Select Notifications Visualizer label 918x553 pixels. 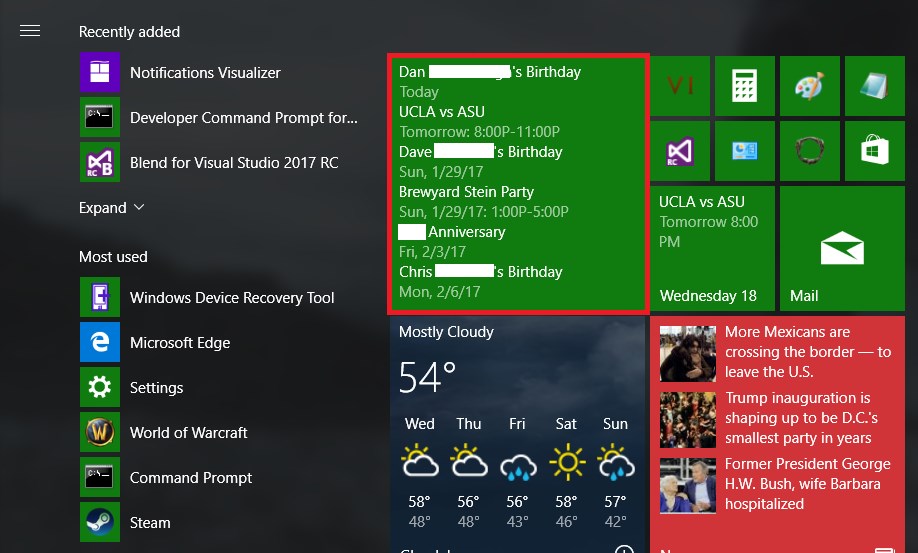tap(205, 73)
